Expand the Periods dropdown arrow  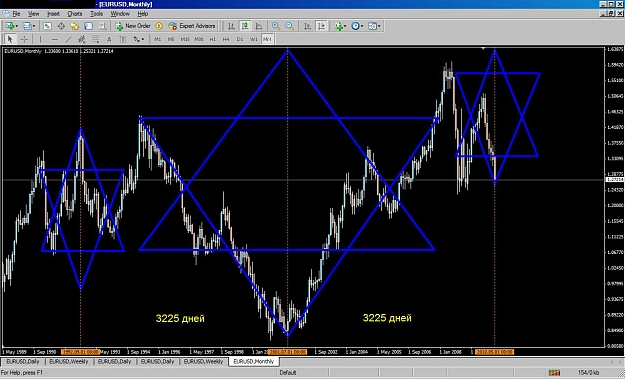tap(362, 26)
